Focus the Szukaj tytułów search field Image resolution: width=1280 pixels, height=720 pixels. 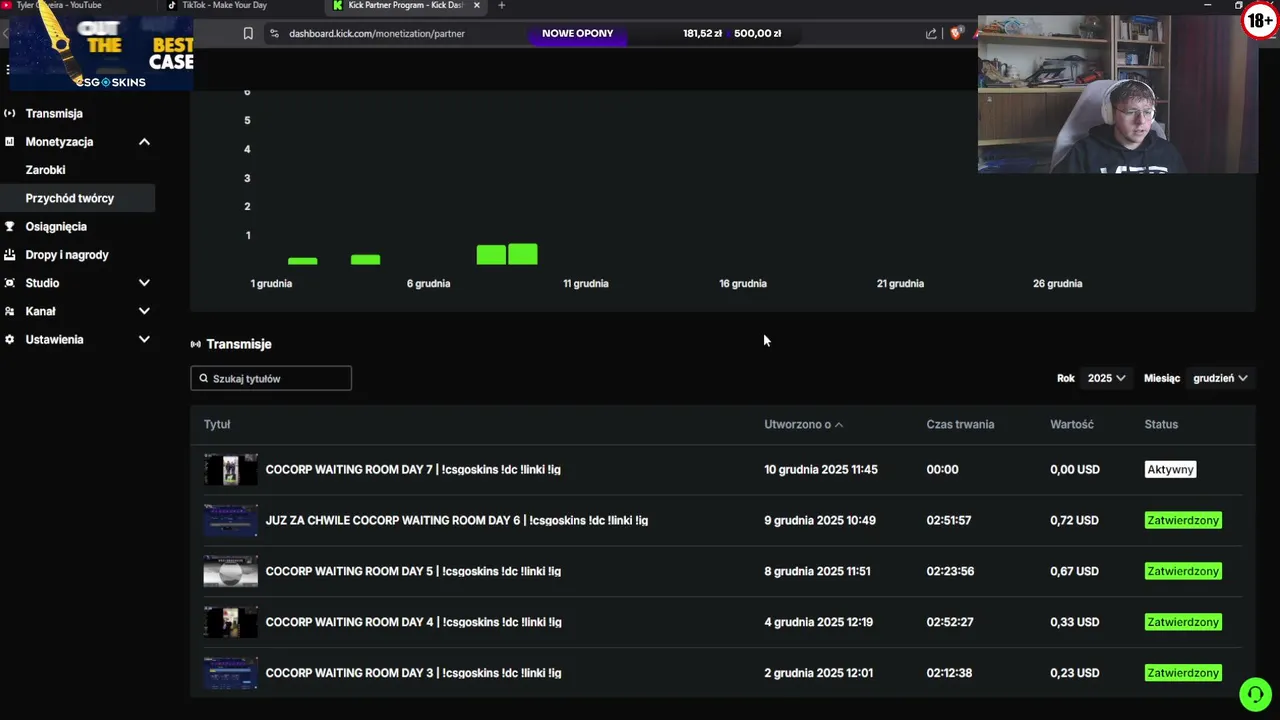[x=271, y=378]
